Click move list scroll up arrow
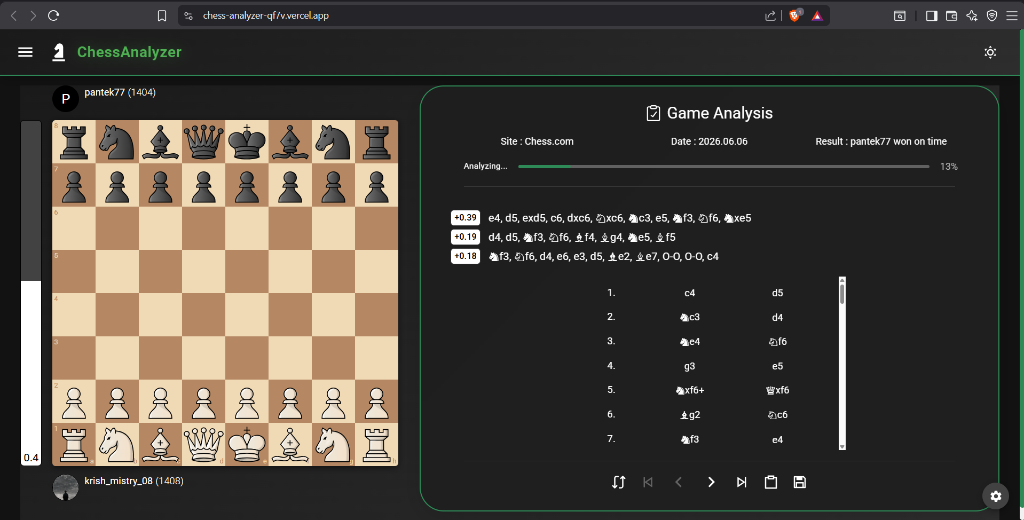Screen dimensions: 1024x520 tap(842, 280)
